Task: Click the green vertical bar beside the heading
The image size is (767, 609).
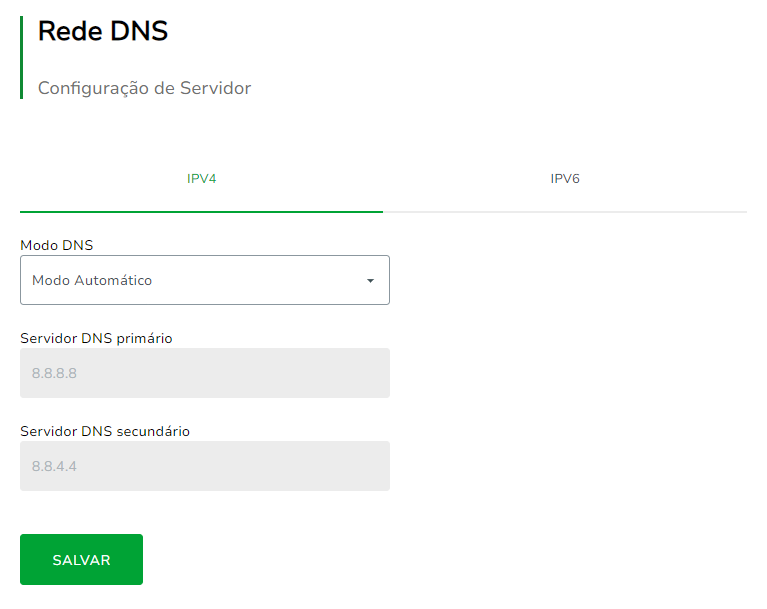Action: pyautogui.click(x=21, y=57)
